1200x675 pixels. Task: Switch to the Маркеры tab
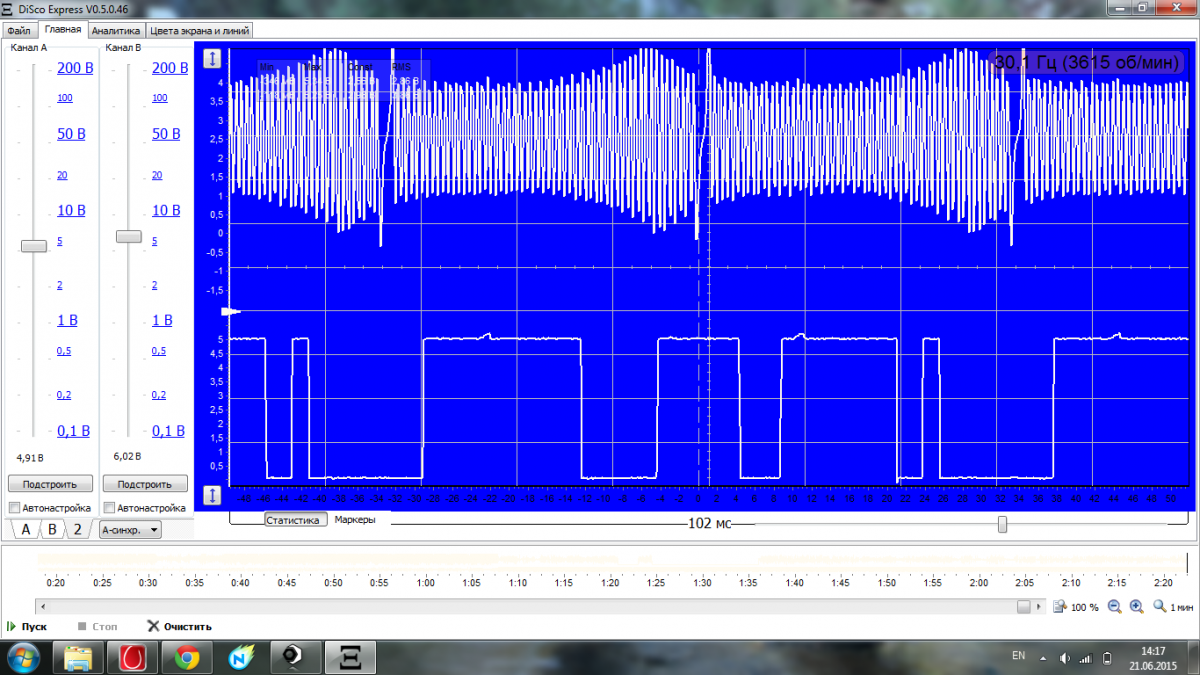355,520
